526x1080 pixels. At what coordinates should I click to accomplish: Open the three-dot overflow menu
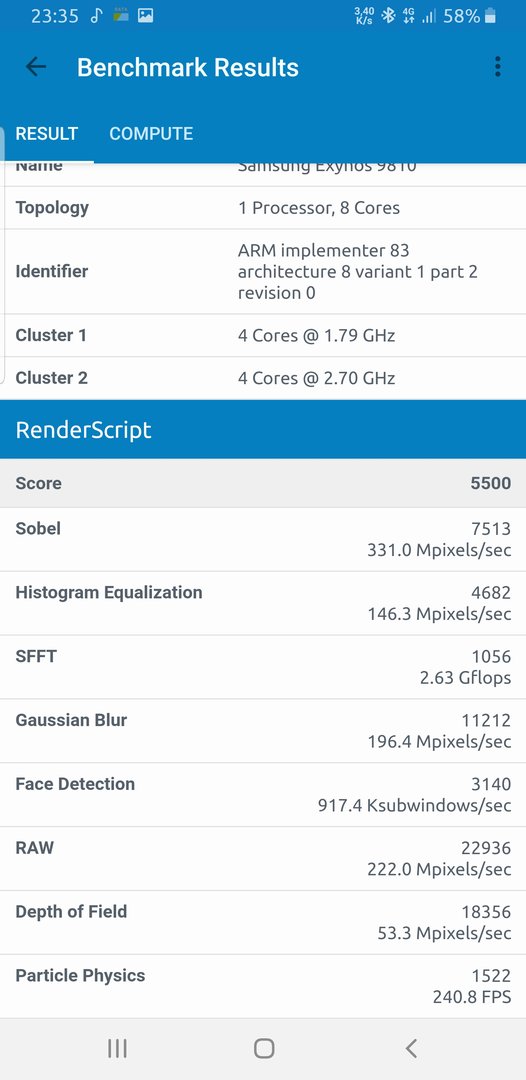(497, 67)
